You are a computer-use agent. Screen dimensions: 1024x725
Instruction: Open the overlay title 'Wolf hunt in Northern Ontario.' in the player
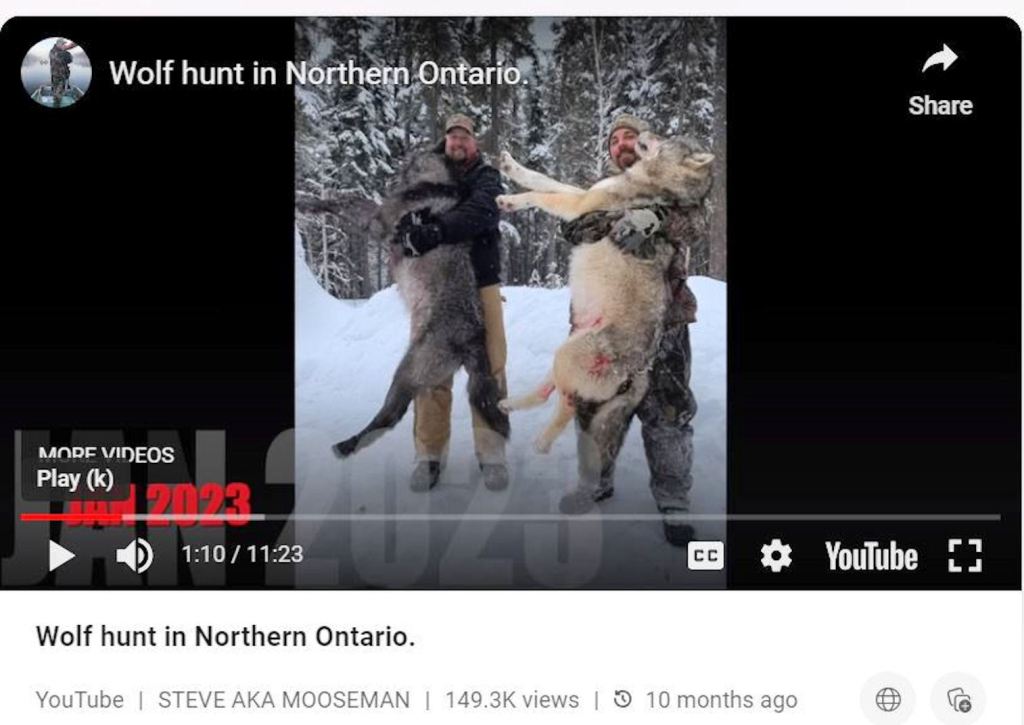[319, 72]
